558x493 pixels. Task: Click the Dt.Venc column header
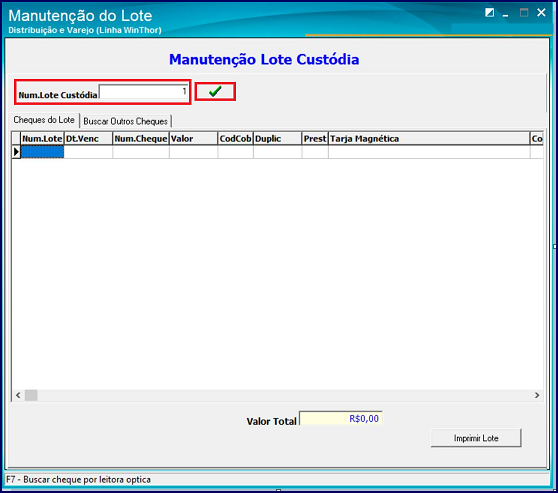pyautogui.click(x=88, y=139)
